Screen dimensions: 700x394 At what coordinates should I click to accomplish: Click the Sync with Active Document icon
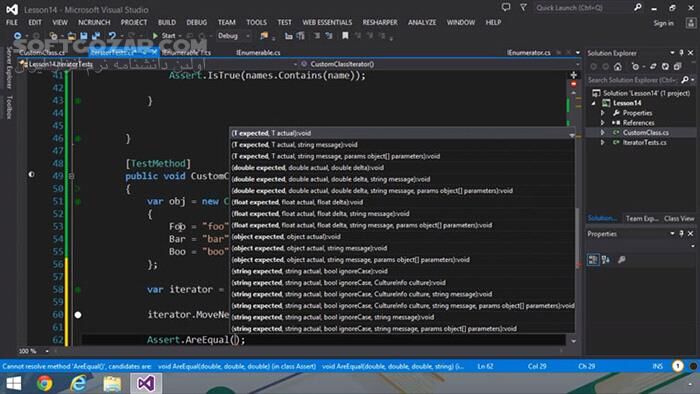pyautogui.click(x=653, y=66)
